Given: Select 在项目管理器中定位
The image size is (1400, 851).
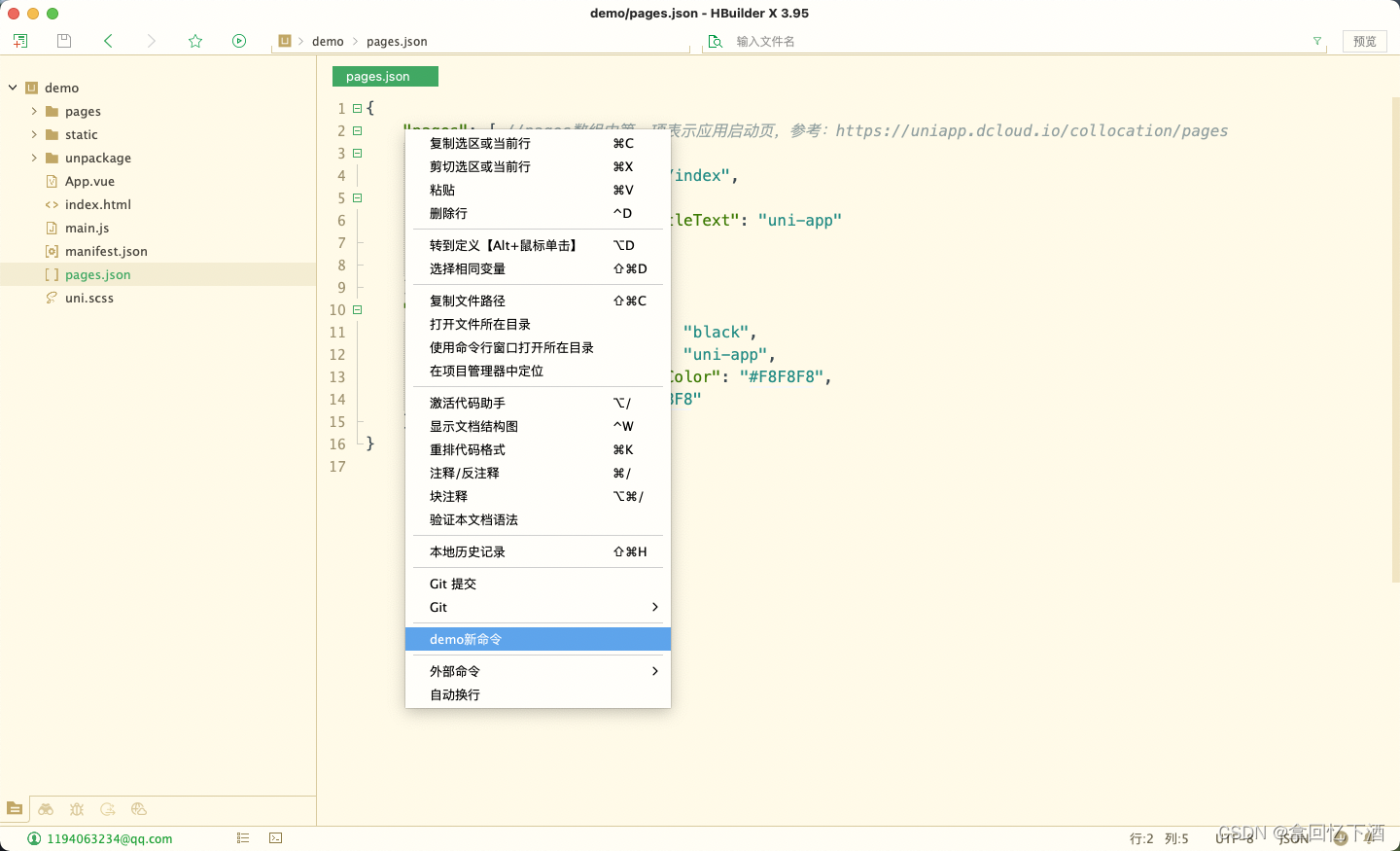Looking at the screenshot, I should point(538,371).
